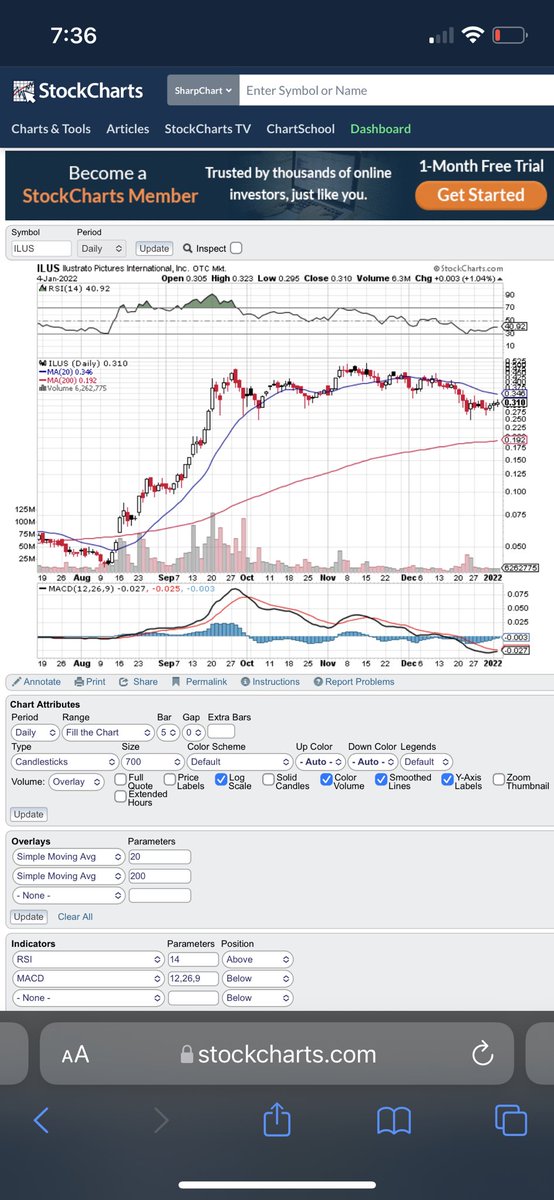This screenshot has height=1200, width=554.
Task: Uncheck Log Scale checkbox
Action: tap(221, 779)
